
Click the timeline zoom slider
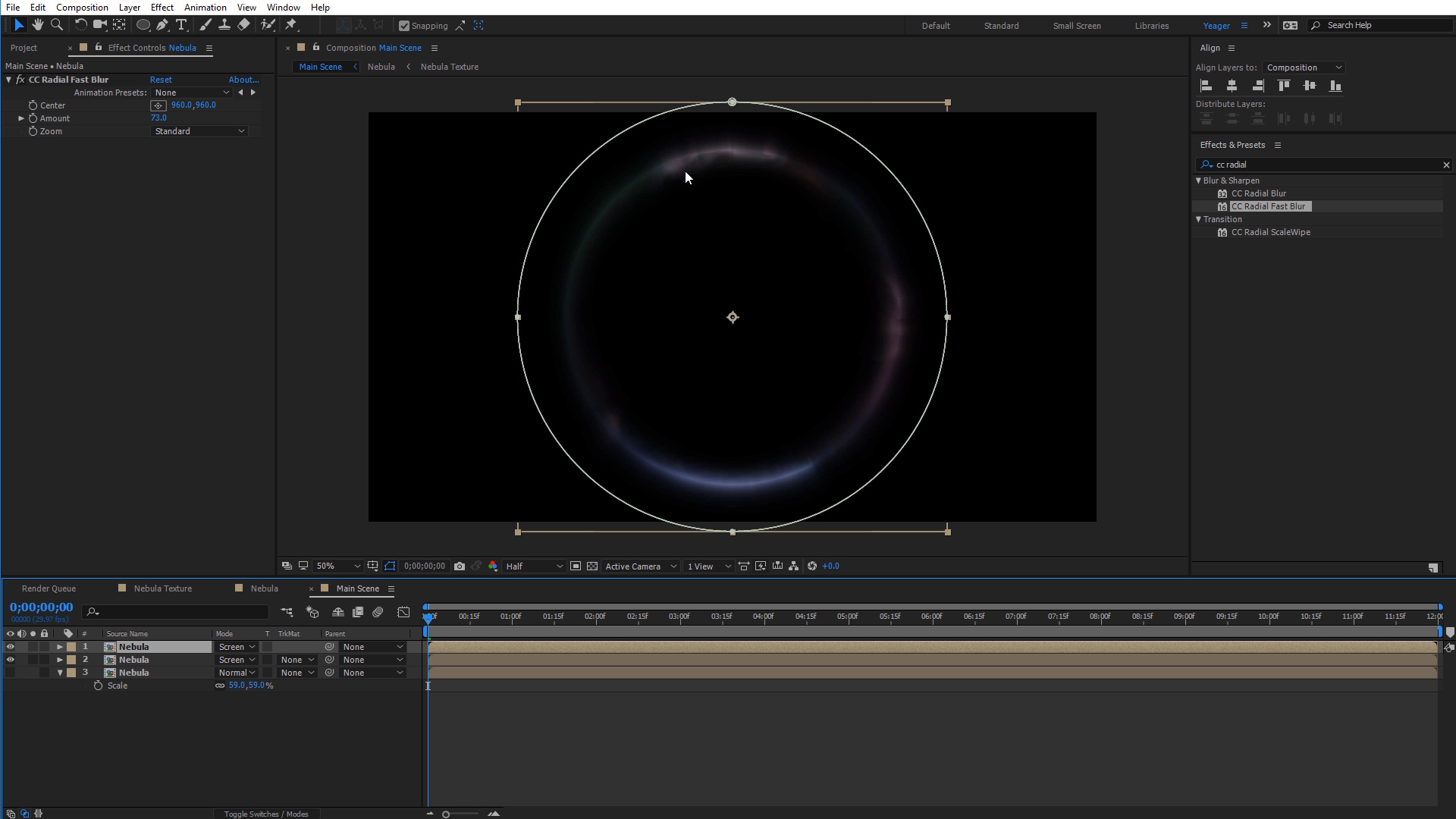446,814
